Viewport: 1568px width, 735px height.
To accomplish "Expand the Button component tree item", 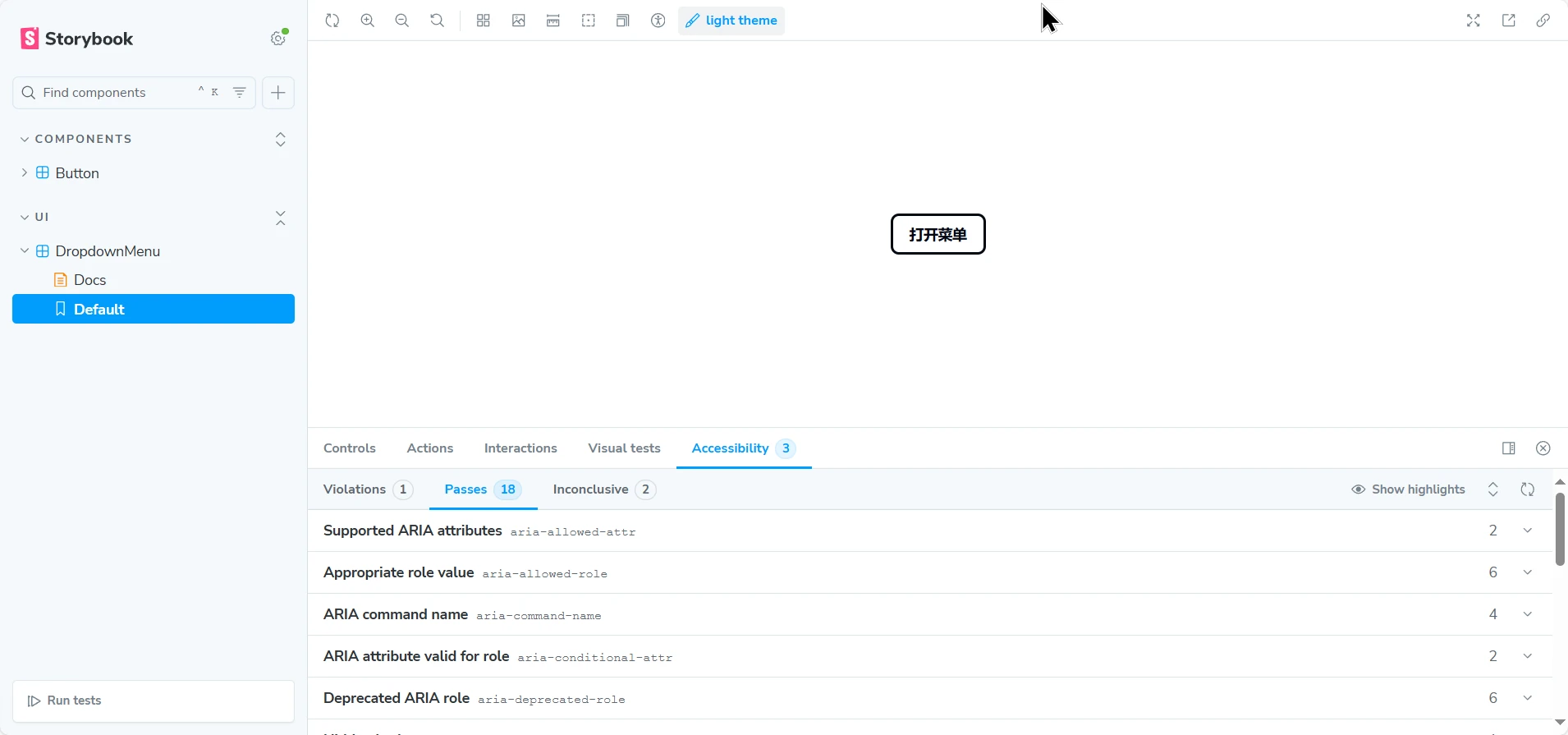I will (x=25, y=173).
